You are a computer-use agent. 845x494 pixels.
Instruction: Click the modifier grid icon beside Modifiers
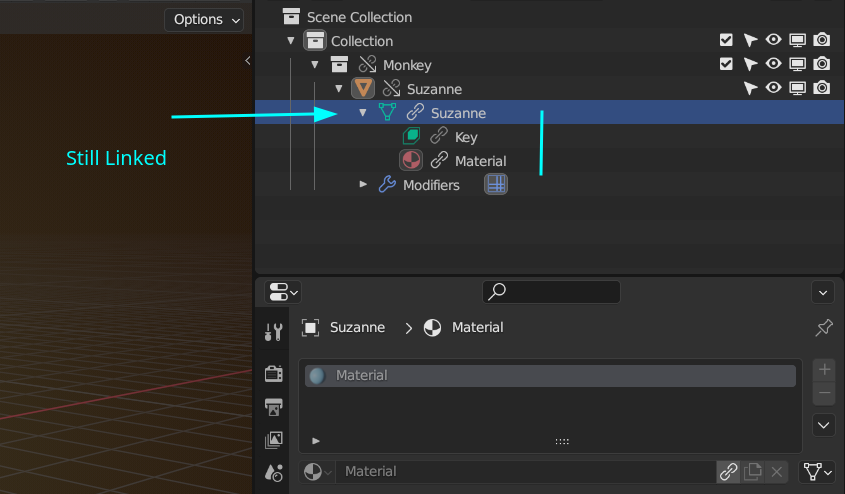click(x=496, y=184)
